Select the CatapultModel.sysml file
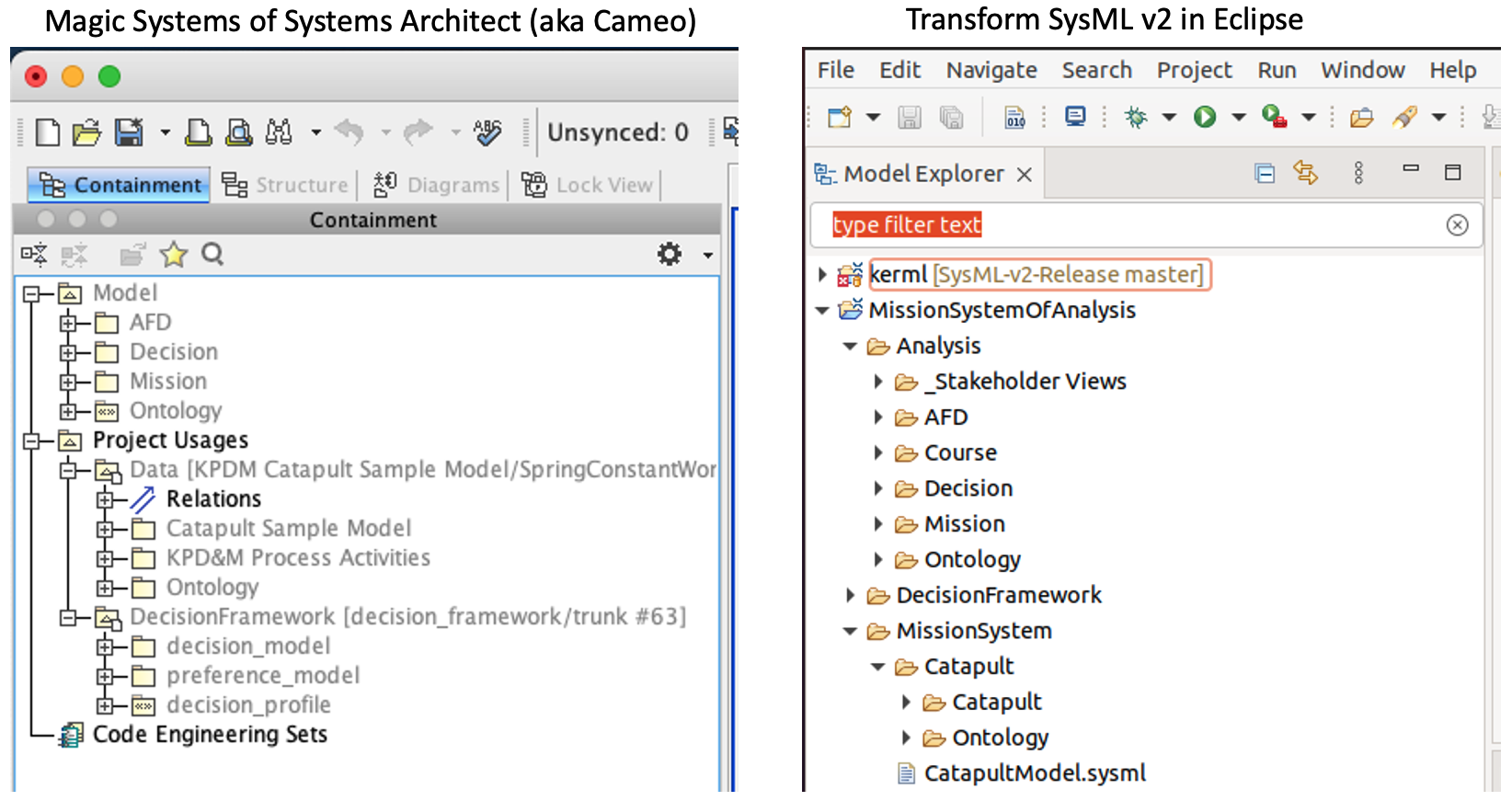Screen dimensions: 1512x801 click(1034, 773)
